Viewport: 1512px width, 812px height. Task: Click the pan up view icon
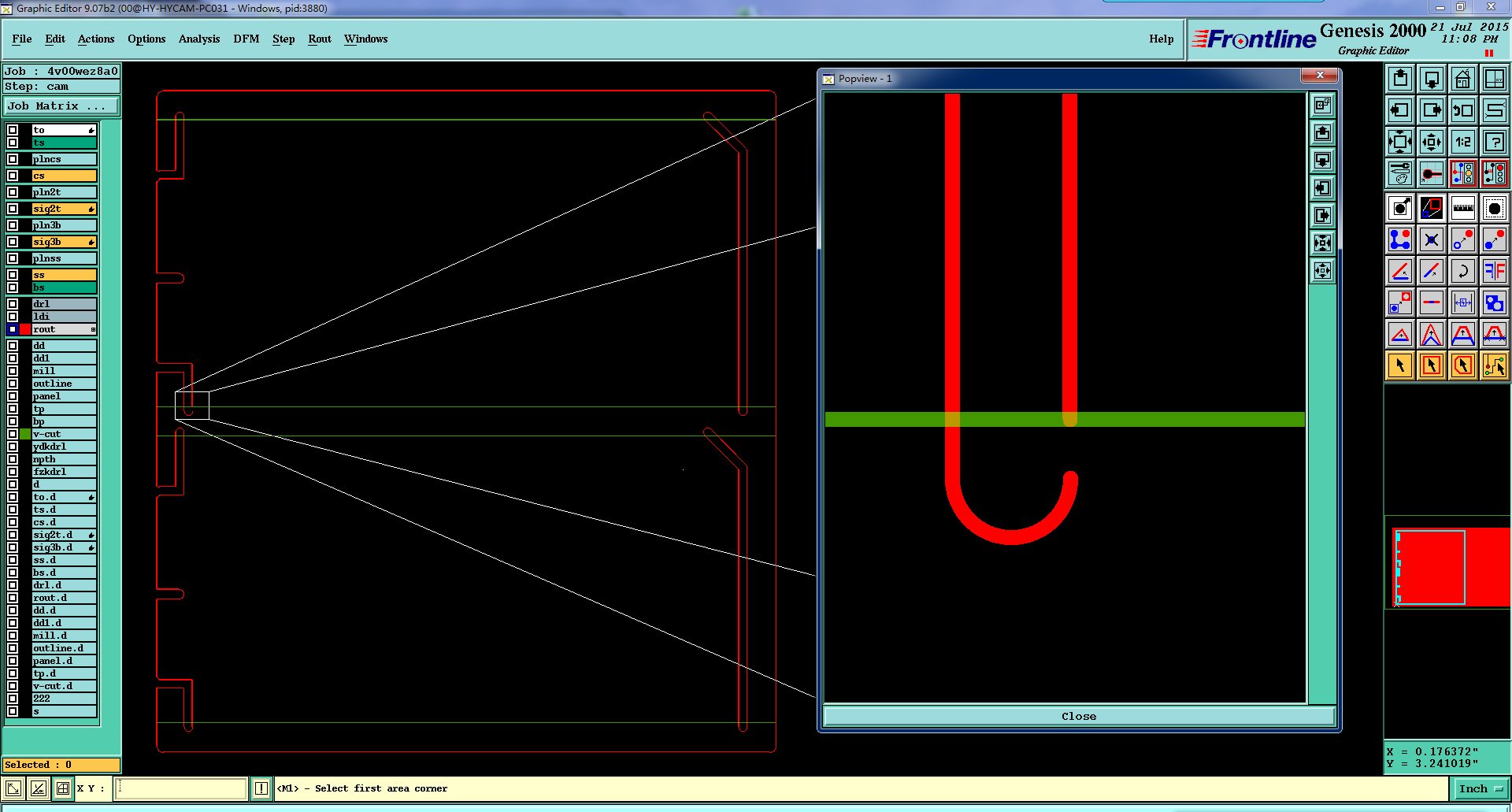click(x=1400, y=79)
